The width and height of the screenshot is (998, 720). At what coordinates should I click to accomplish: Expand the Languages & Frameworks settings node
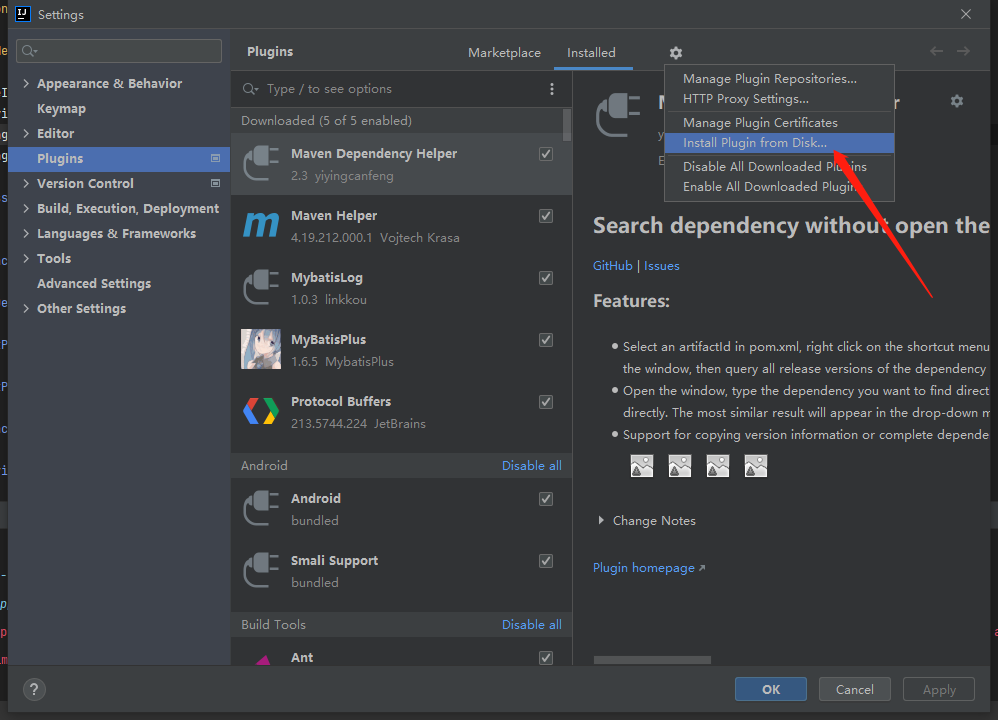coord(26,234)
